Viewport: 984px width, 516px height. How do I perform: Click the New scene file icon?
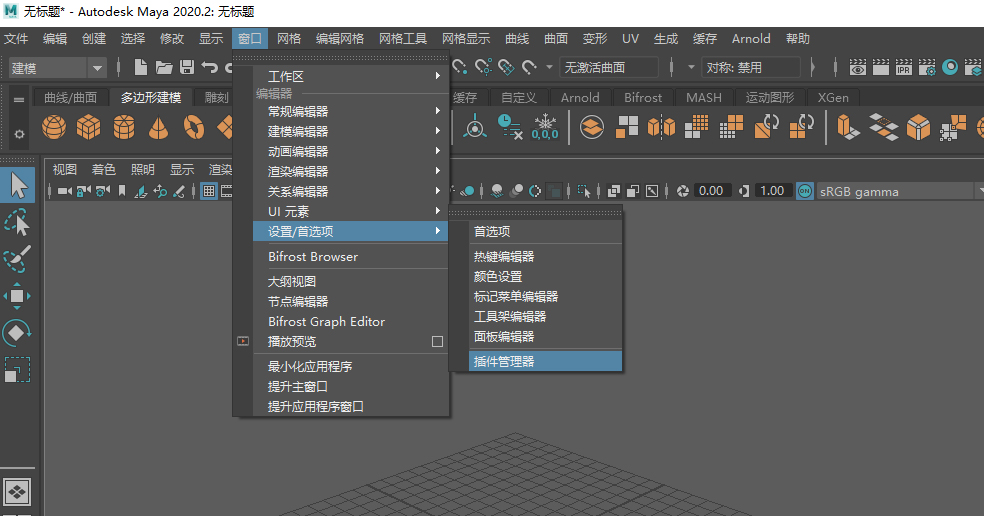click(141, 67)
